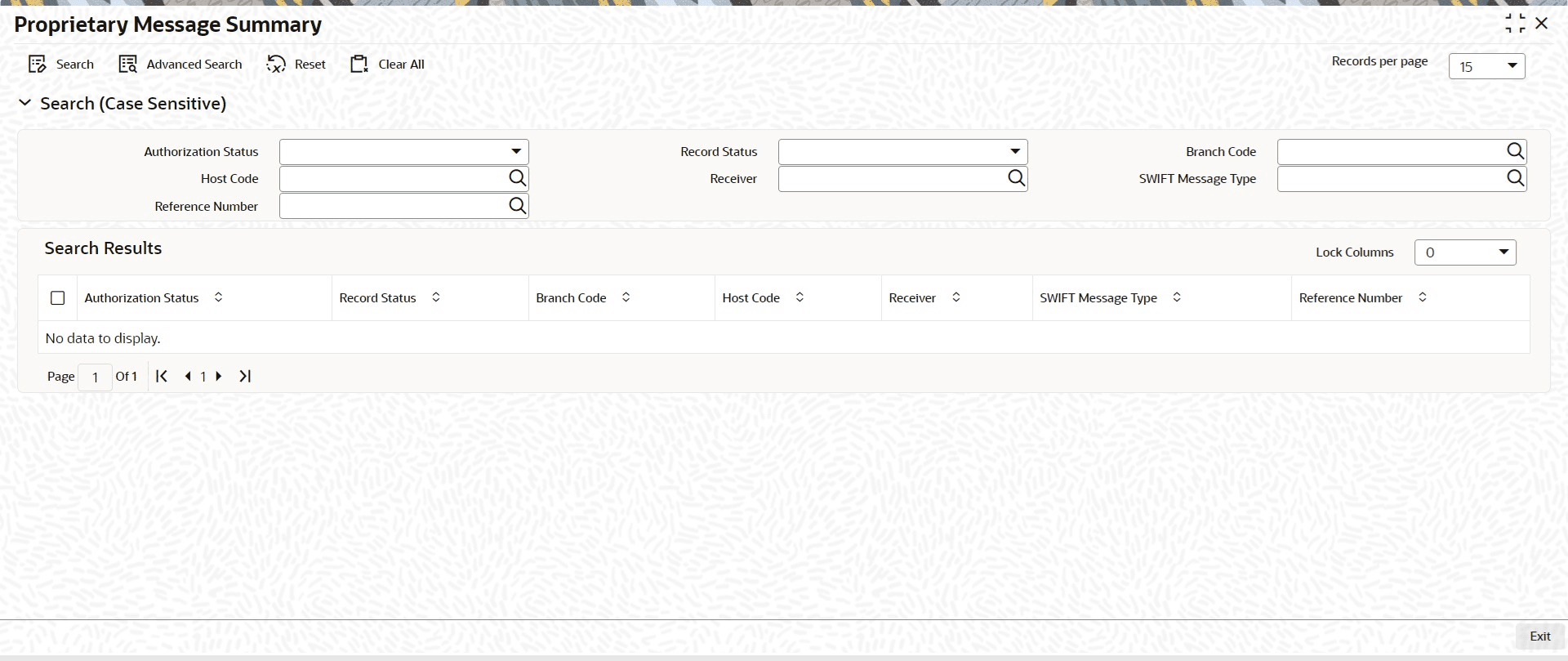Collapse the Search (Case Sensitive) section
Image resolution: width=1568 pixels, height=661 pixels.
coord(25,103)
